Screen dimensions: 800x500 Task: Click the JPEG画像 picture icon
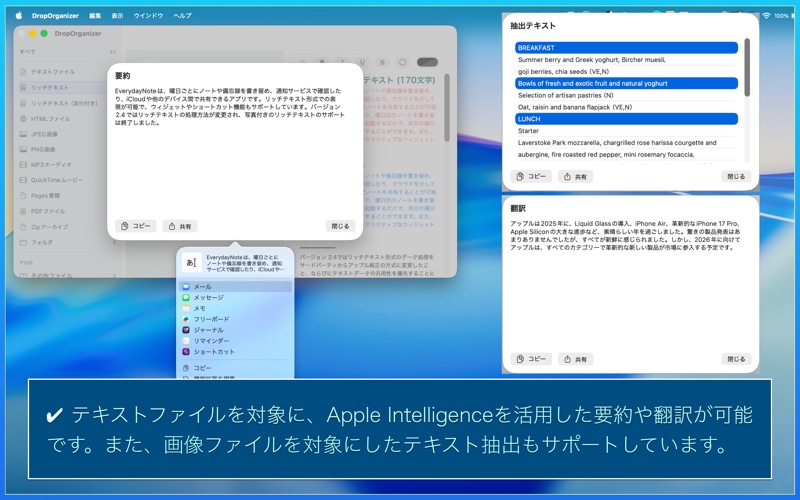point(23,134)
